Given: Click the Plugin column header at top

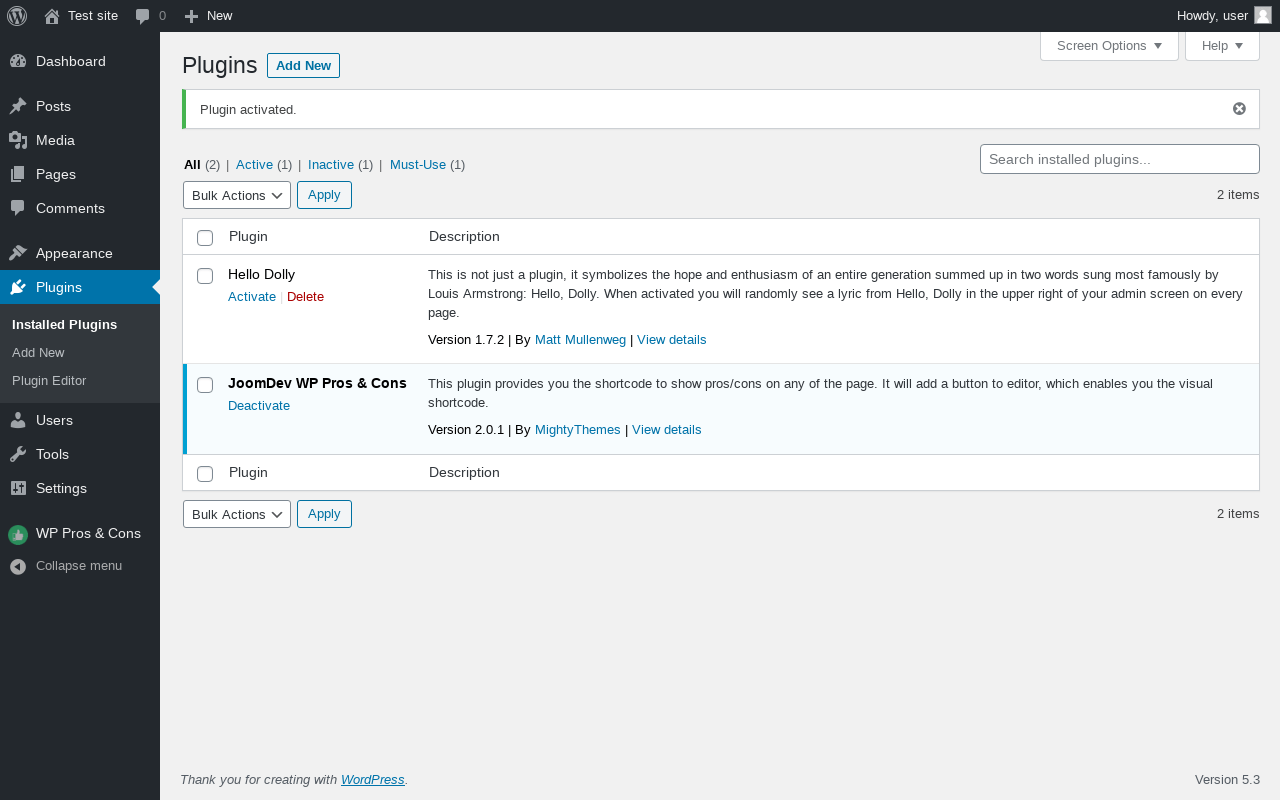Looking at the screenshot, I should [248, 237].
